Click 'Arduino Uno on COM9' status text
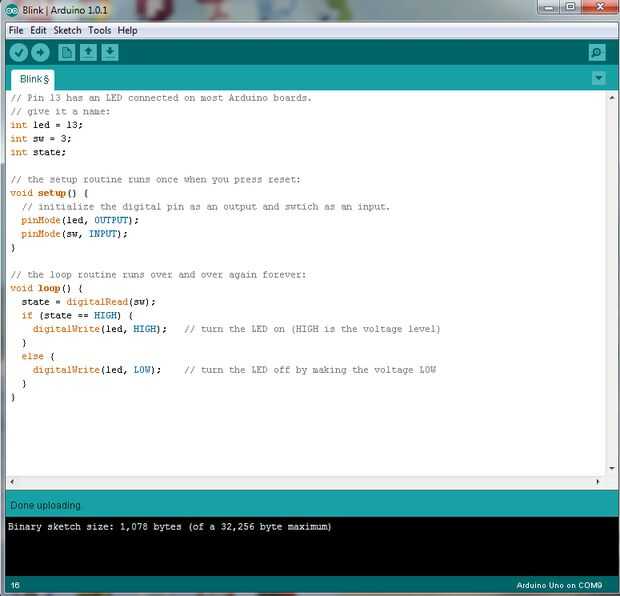This screenshot has height=596, width=620. click(x=559, y=585)
